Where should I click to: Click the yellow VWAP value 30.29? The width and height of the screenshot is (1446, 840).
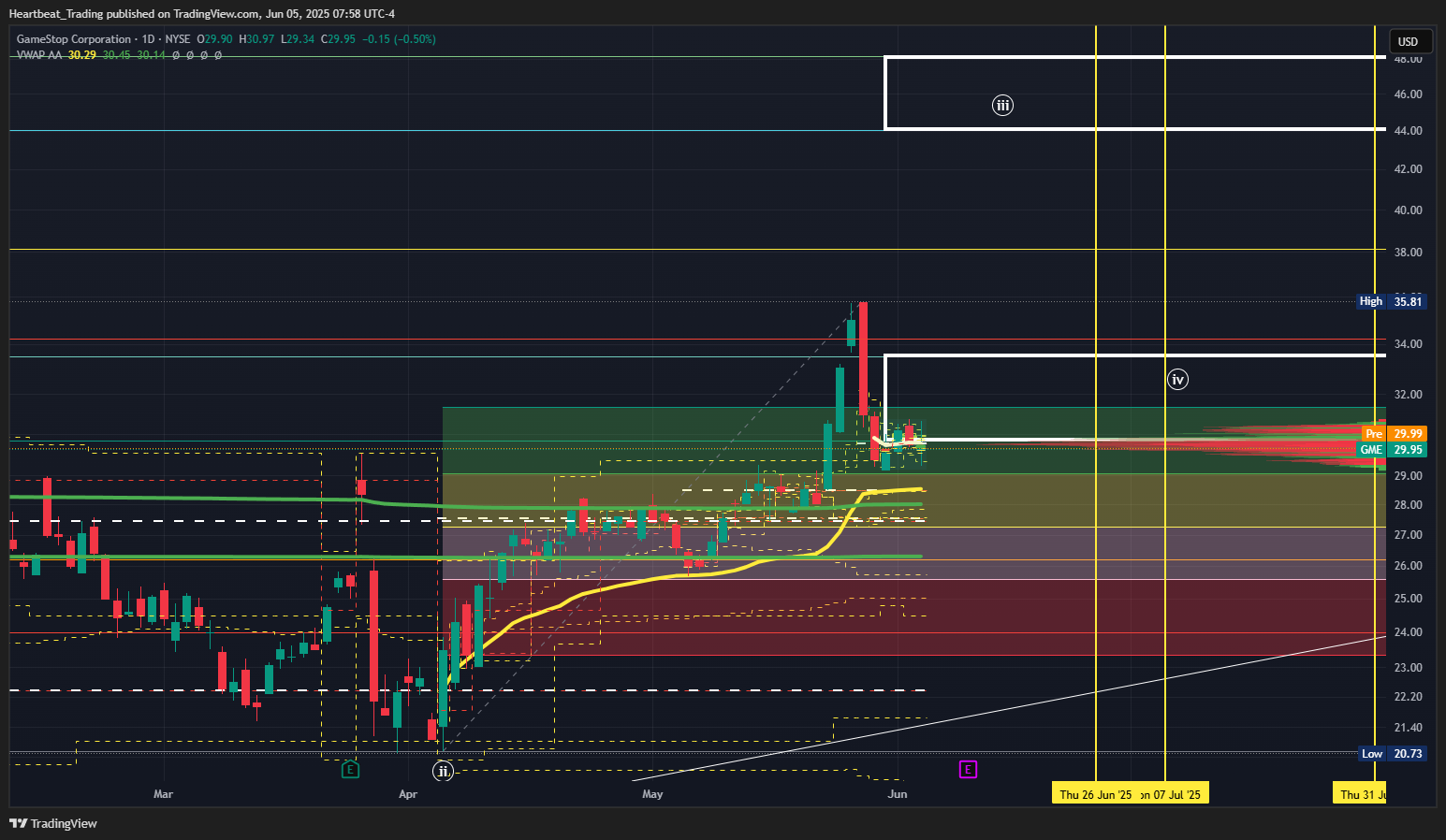click(x=82, y=55)
